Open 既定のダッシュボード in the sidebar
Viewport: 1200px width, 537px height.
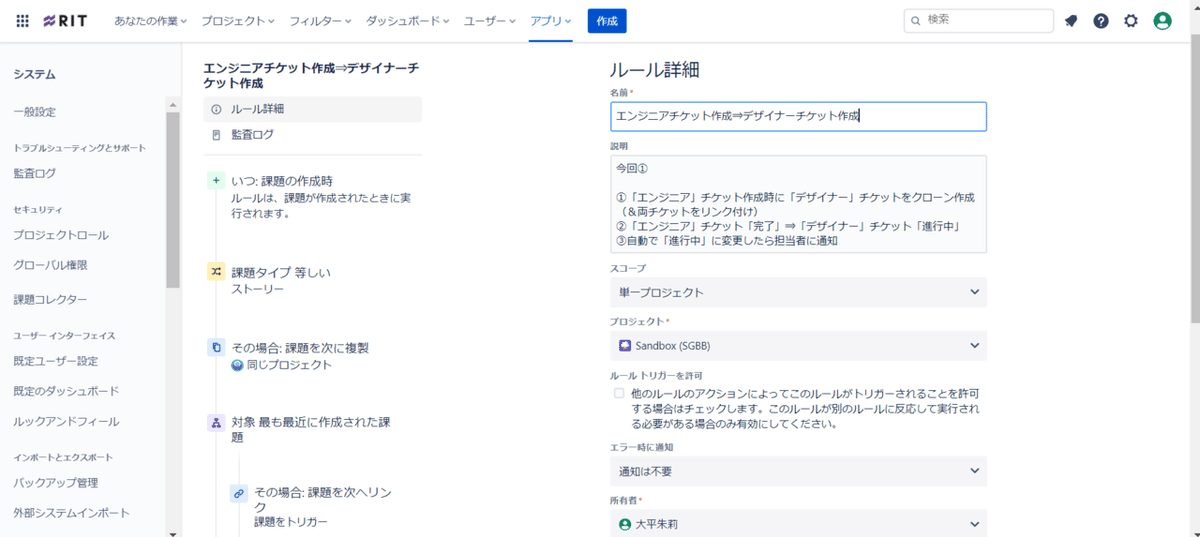[x=66, y=391]
